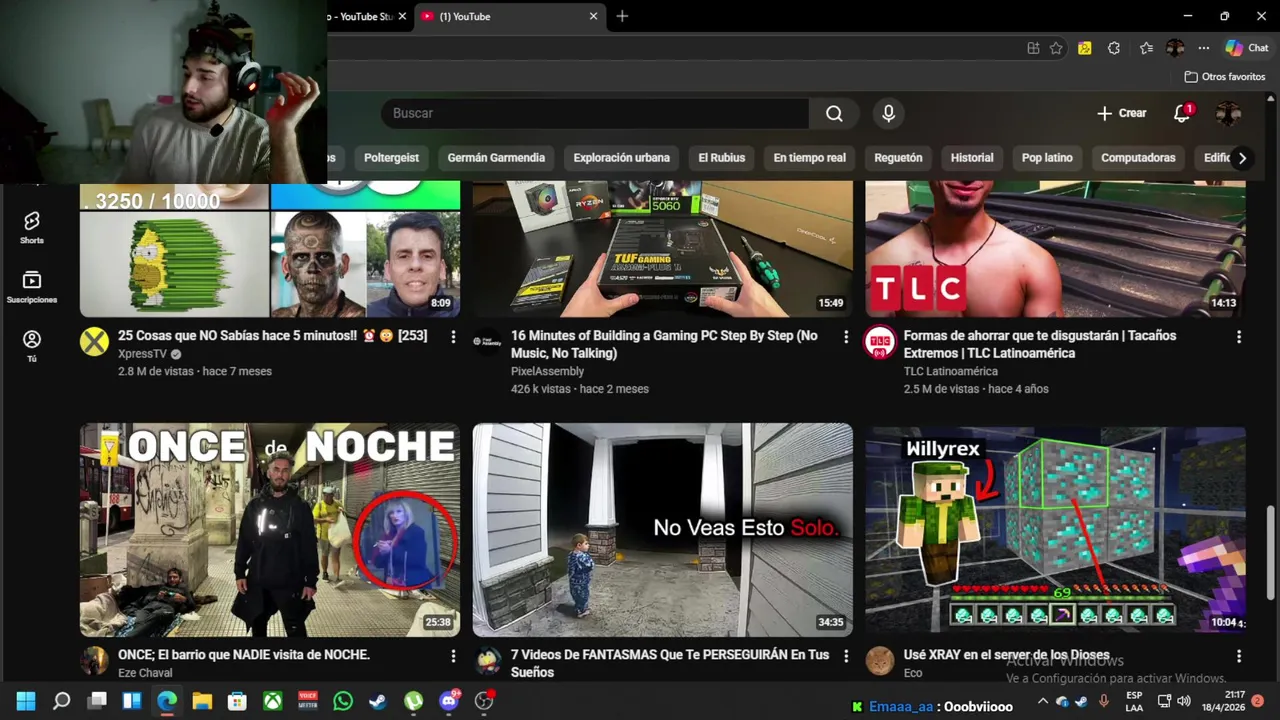Filter by Germán Garmendia chip

(x=496, y=158)
